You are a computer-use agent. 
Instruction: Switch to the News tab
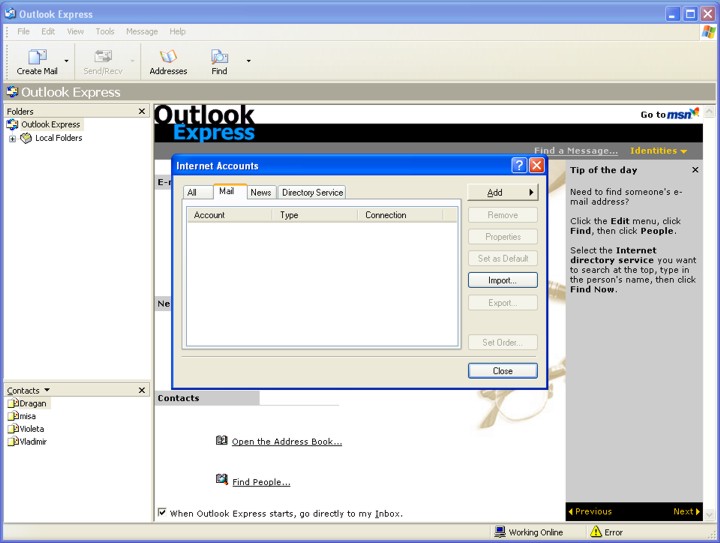click(x=260, y=192)
